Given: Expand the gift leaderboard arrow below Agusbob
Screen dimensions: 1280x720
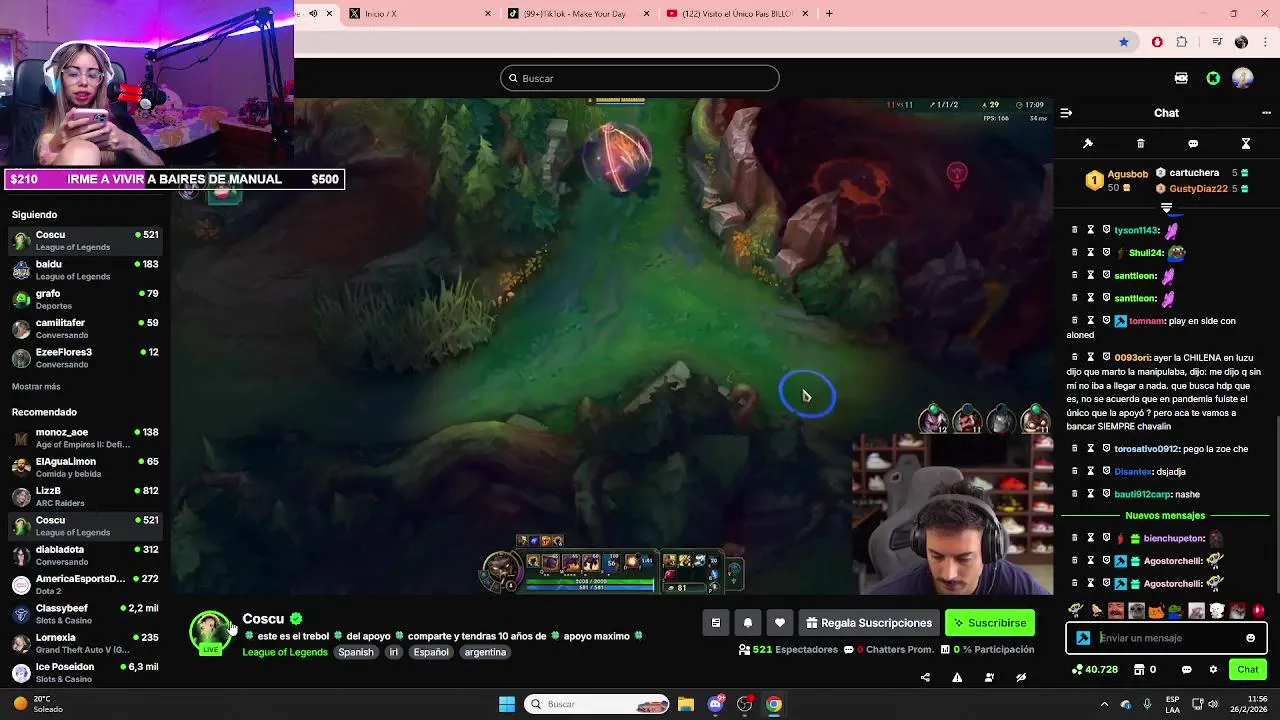Looking at the screenshot, I should pos(1166,207).
